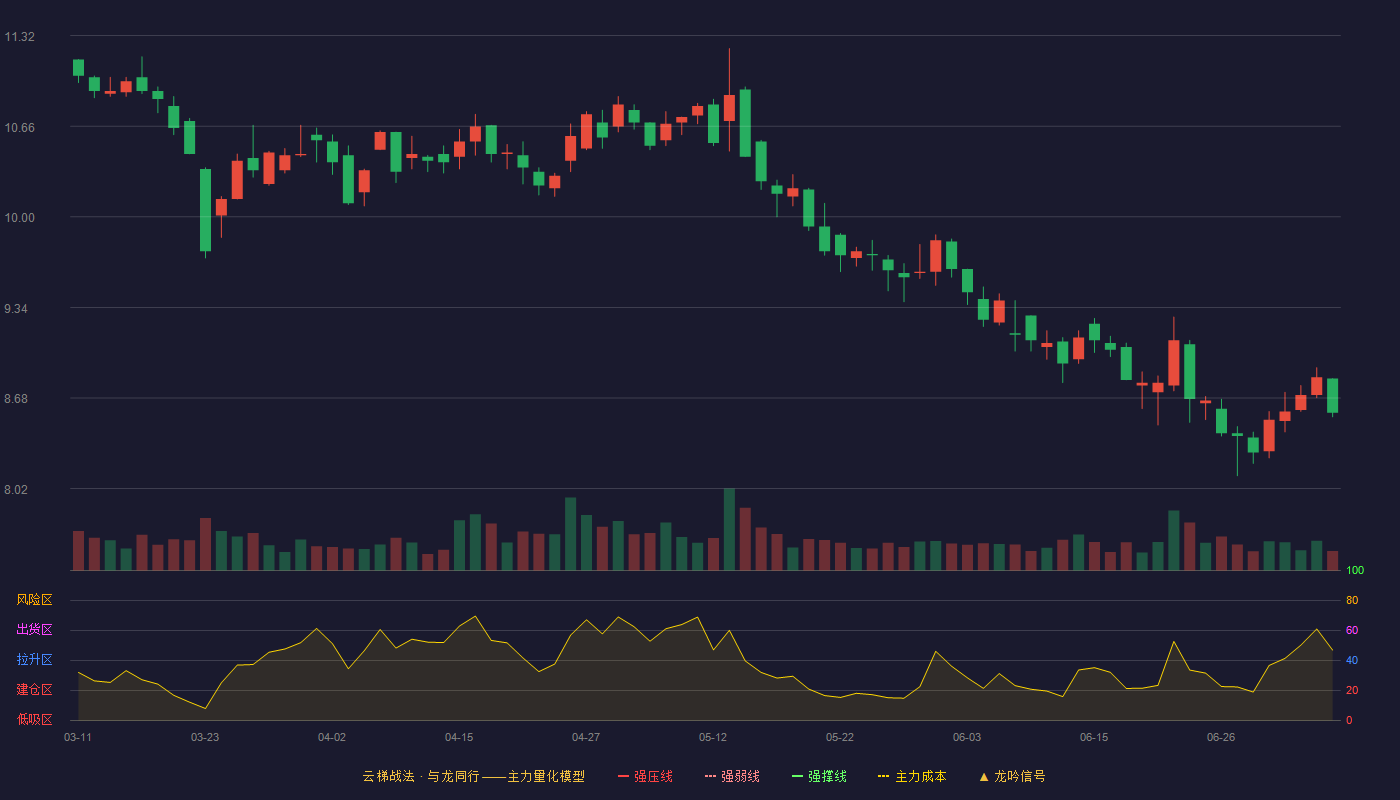Select the 低吸区 zone label

pos(34,719)
